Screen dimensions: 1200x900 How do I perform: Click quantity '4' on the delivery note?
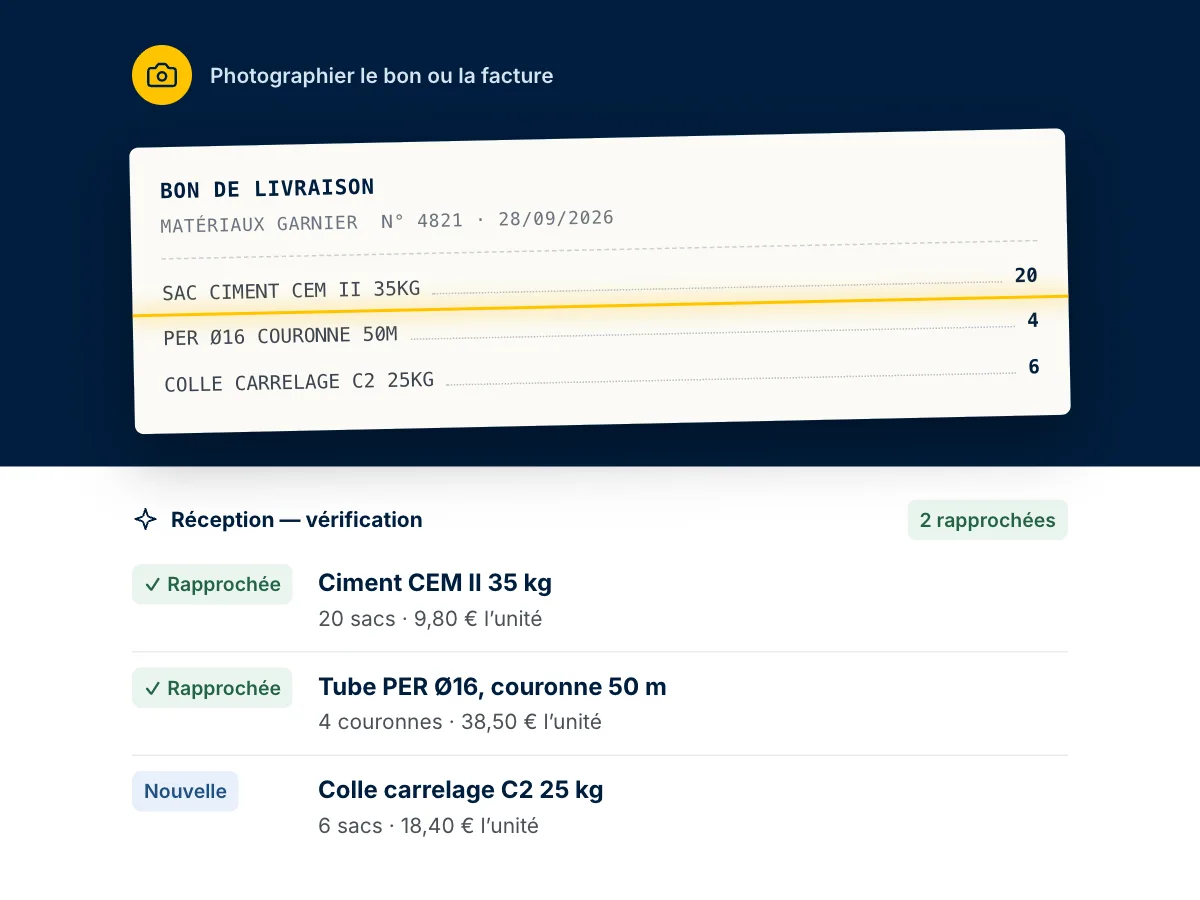coord(1033,321)
